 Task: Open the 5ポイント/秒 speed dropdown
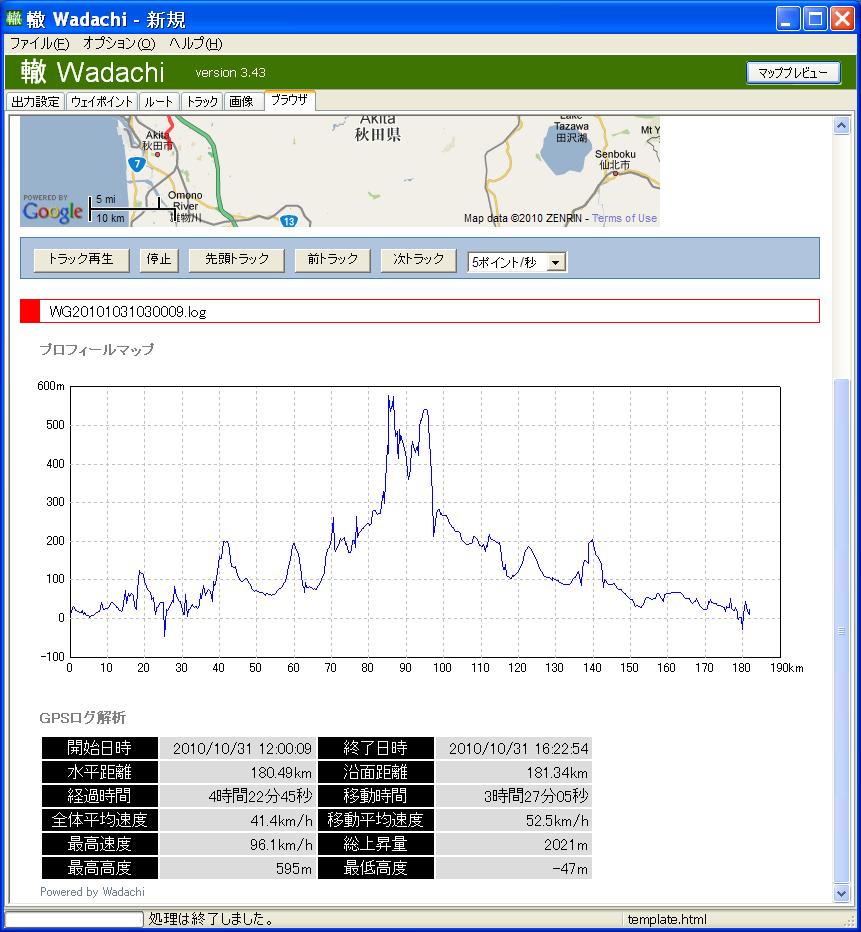click(517, 262)
